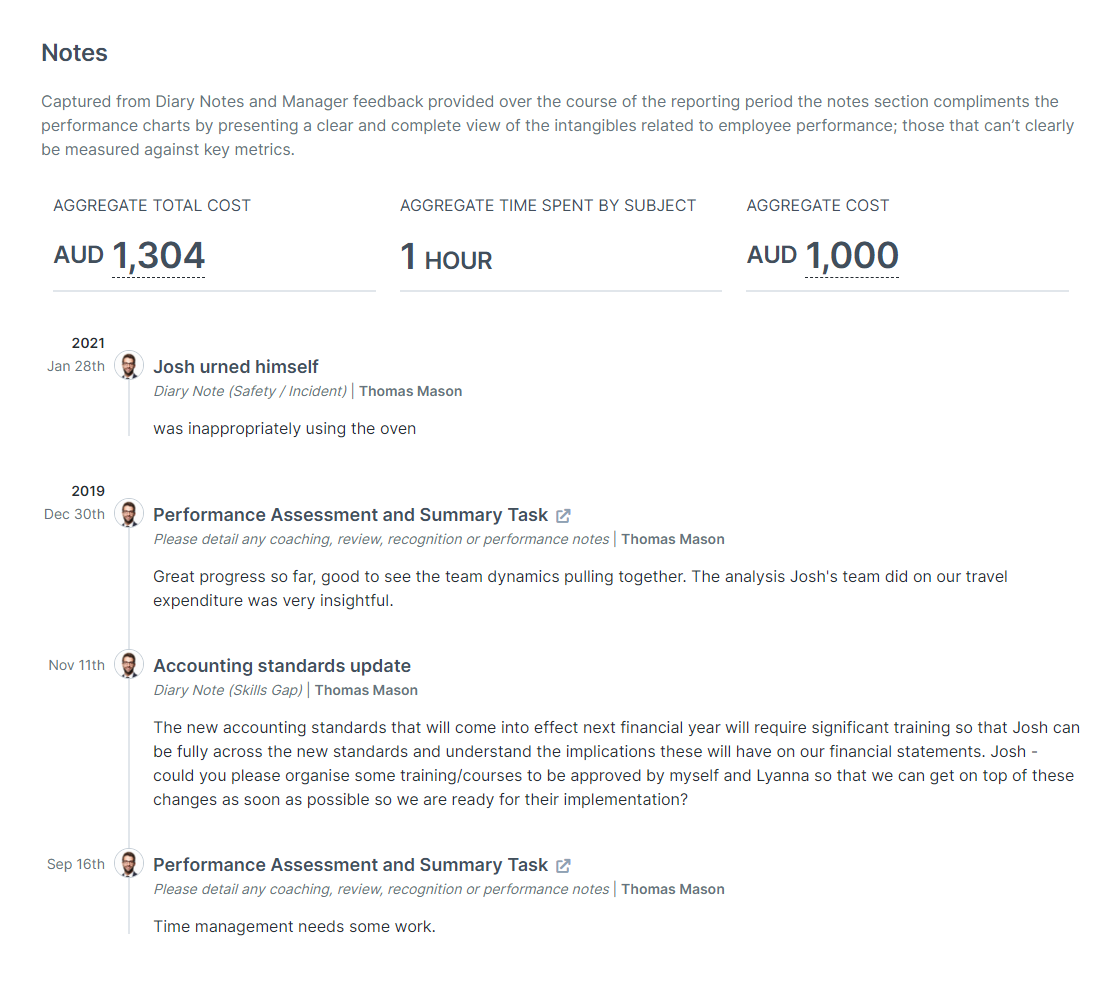Click the '2021' year marker

tap(88, 342)
